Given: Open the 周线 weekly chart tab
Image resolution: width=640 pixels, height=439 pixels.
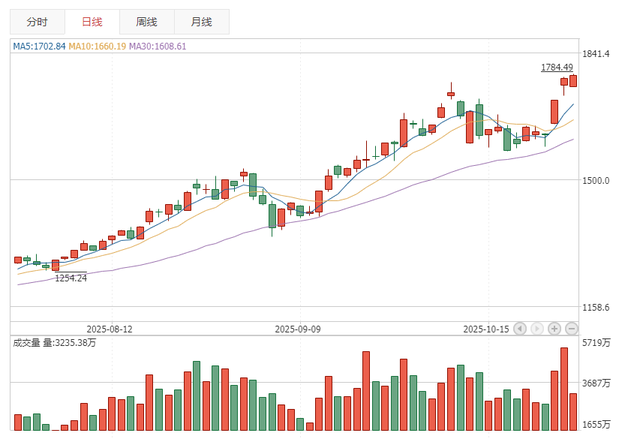Looking at the screenshot, I should point(145,21).
